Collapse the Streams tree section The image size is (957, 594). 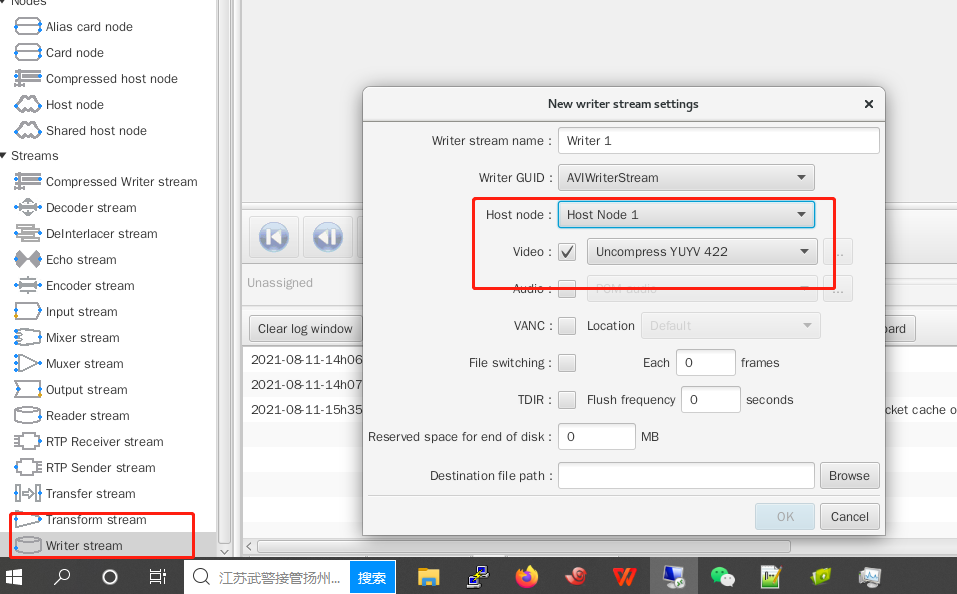coord(4,156)
